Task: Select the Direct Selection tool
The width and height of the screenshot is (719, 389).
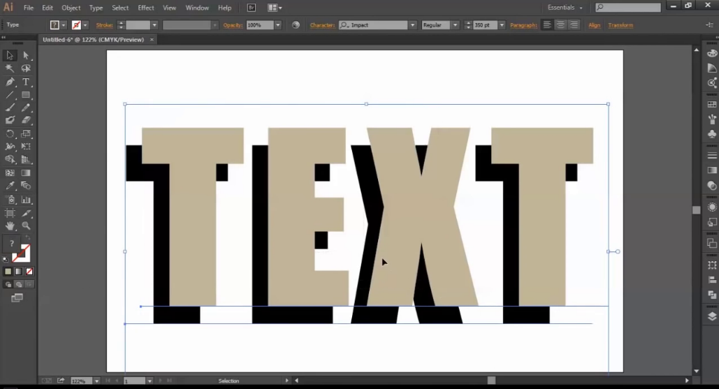Action: tap(26, 56)
